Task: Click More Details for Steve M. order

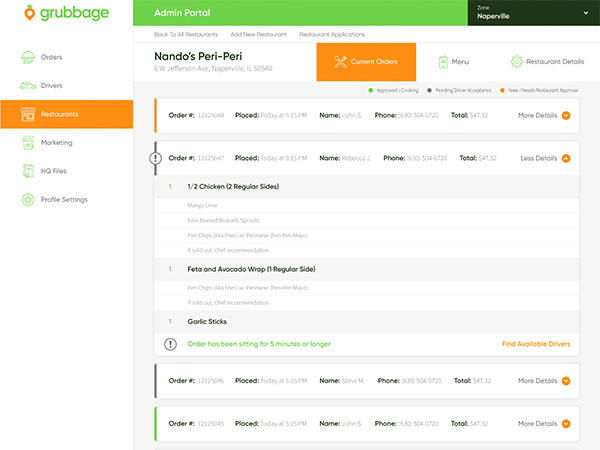Action: click(537, 381)
